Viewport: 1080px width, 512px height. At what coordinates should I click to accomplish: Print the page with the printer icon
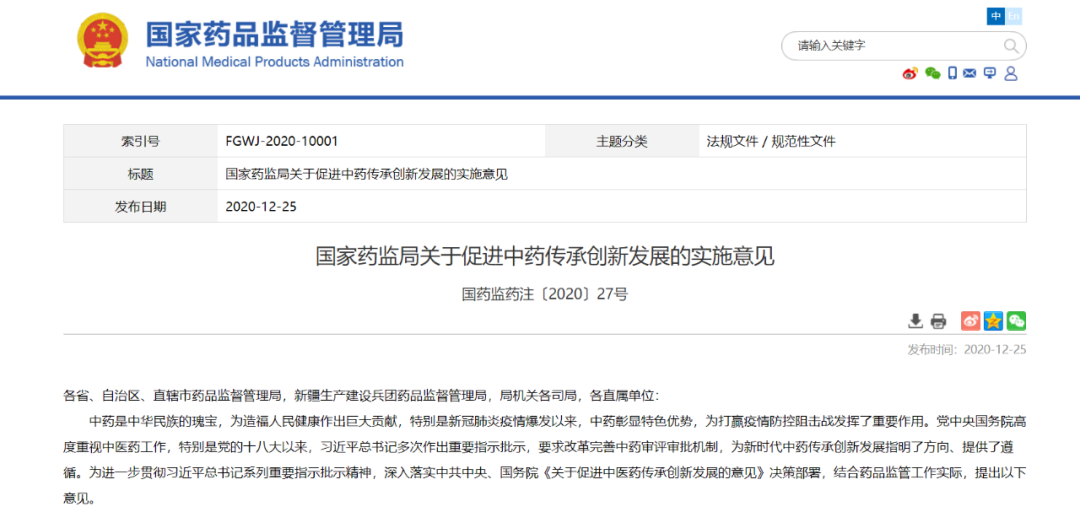point(938,321)
